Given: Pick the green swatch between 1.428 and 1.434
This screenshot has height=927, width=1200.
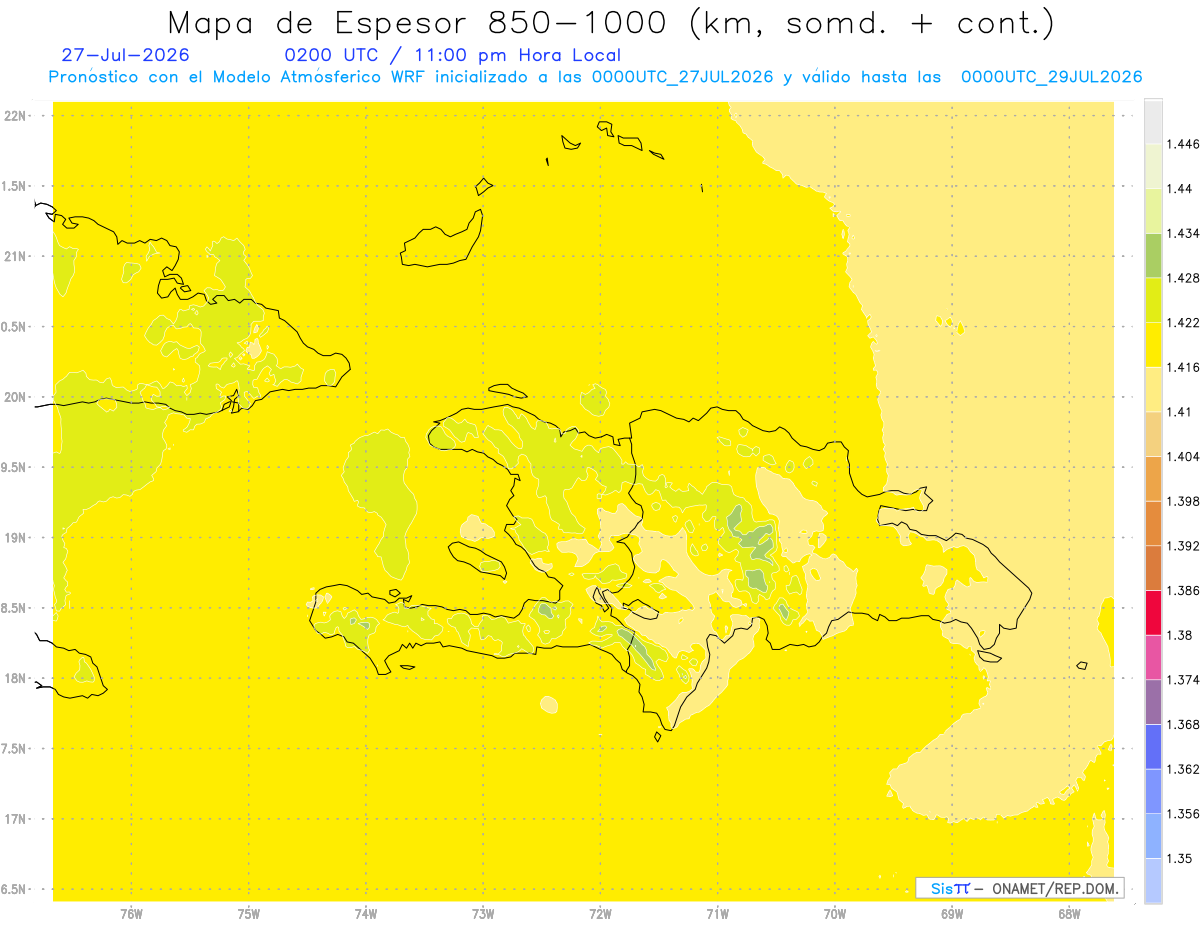Looking at the screenshot, I should point(1153,255).
